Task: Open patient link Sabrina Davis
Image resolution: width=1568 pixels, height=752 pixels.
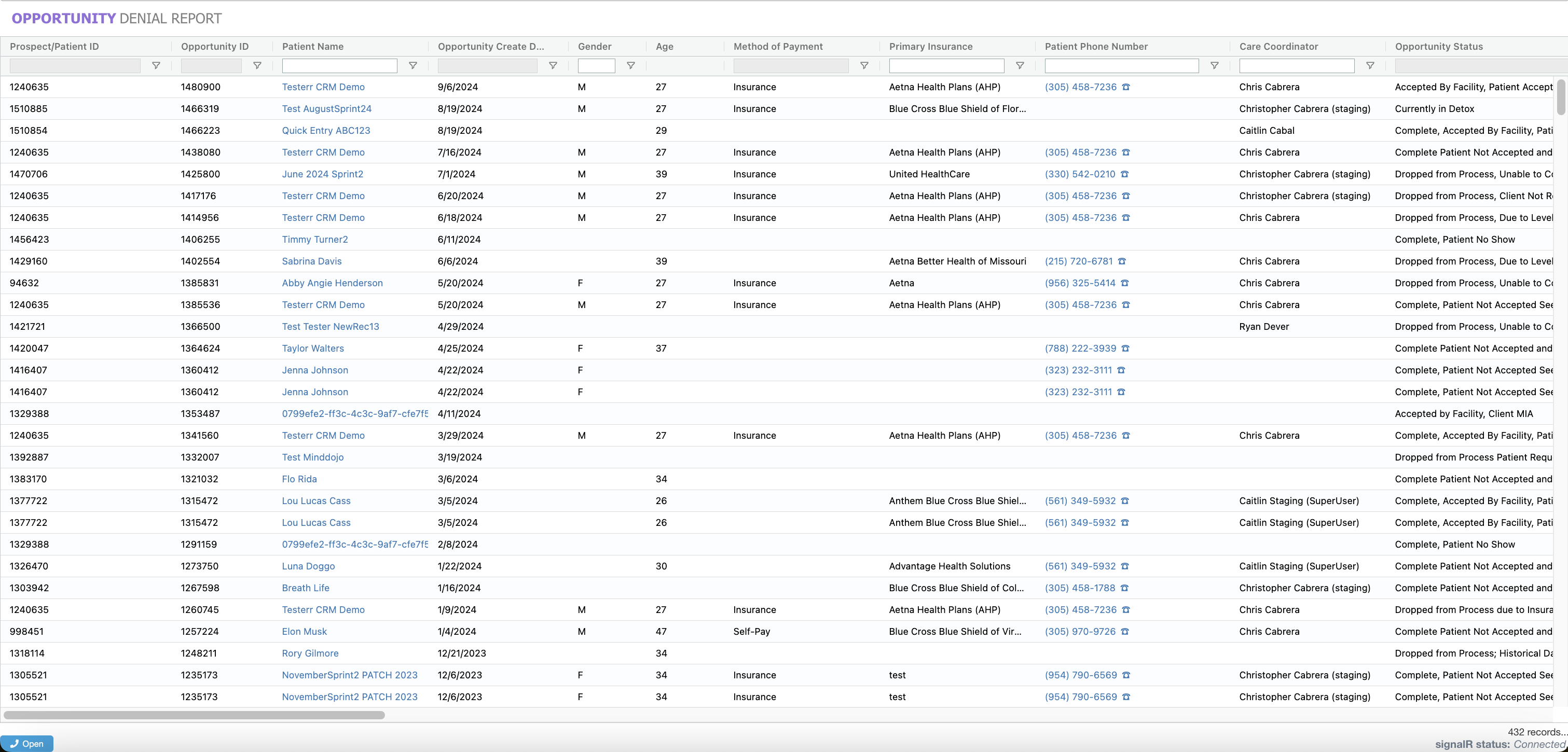Action: point(311,261)
